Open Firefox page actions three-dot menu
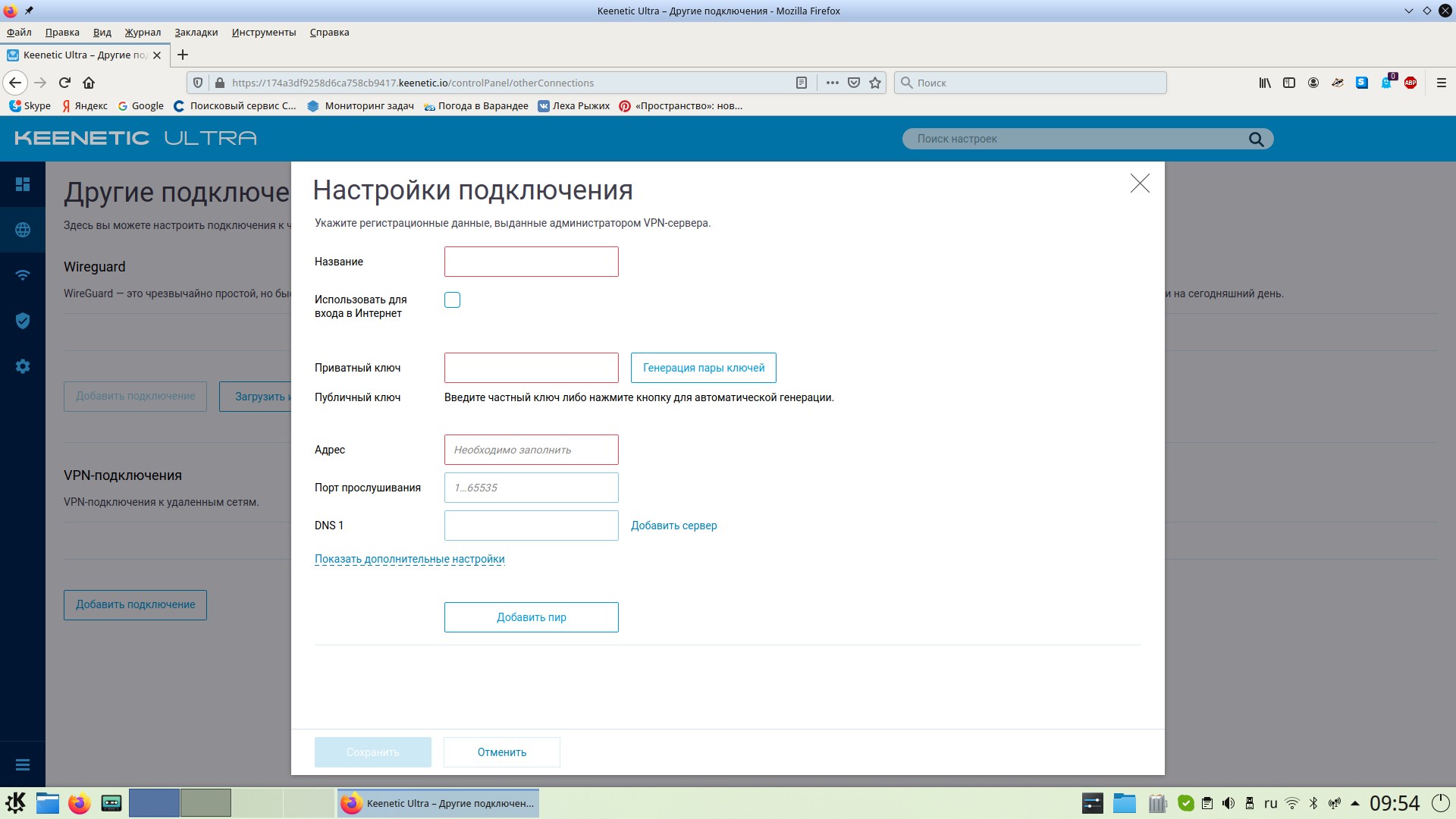The height and width of the screenshot is (819, 1456). [832, 83]
